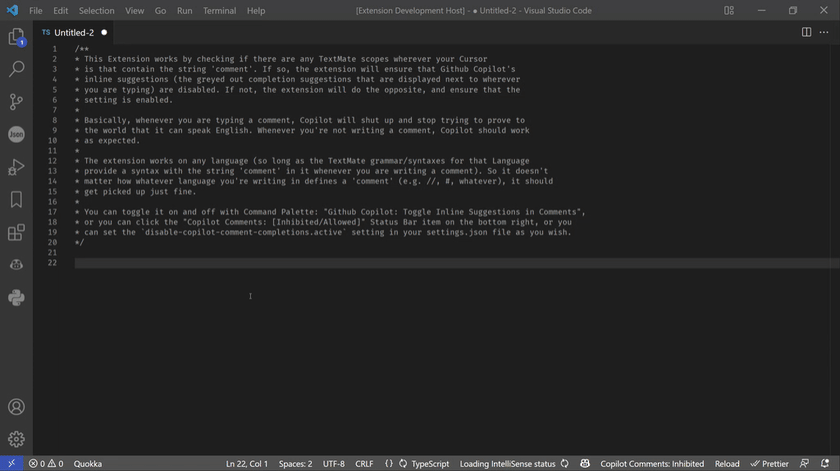Select the Untitled-2 editor tab
This screenshot has width=840, height=471.
click(x=73, y=33)
